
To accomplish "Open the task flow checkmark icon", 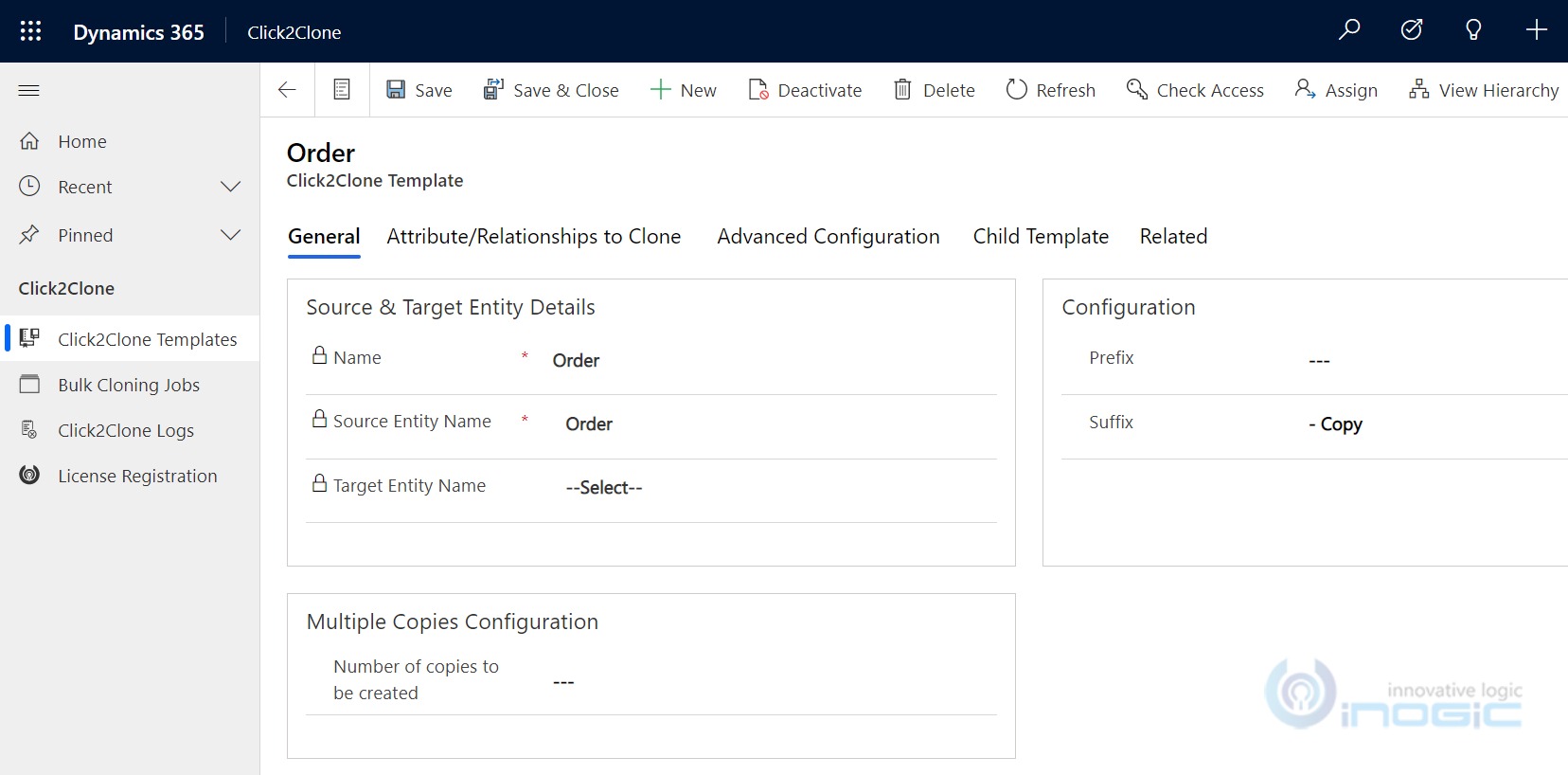I will [1412, 30].
